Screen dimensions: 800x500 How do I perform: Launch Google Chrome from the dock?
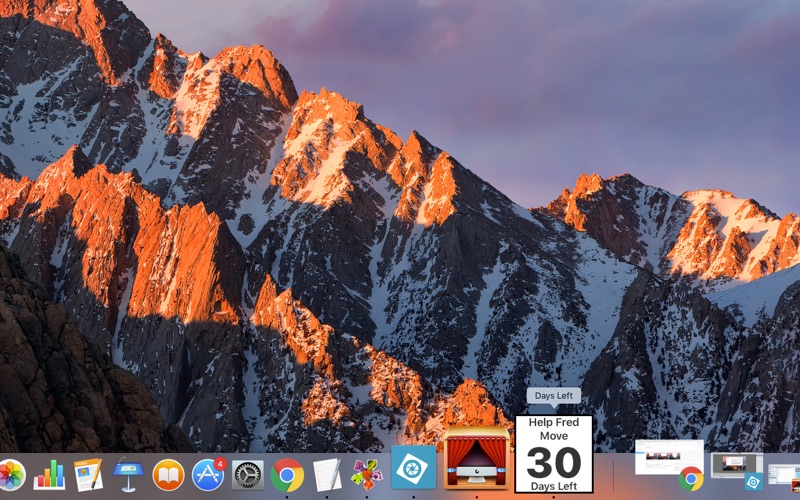(x=287, y=475)
